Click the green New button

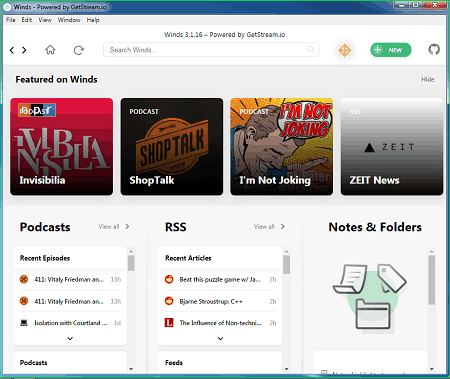(391, 50)
